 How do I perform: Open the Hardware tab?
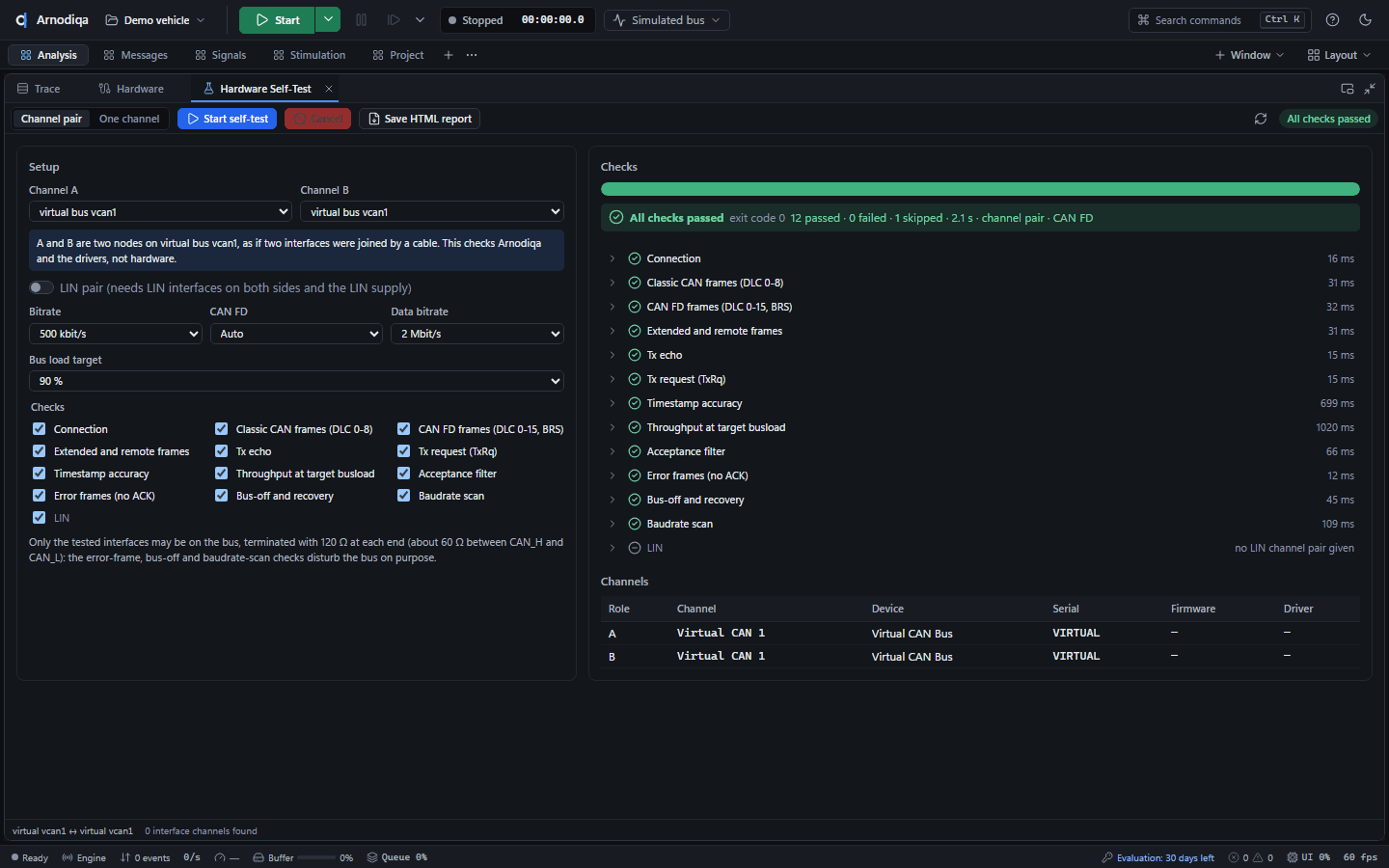(x=131, y=89)
